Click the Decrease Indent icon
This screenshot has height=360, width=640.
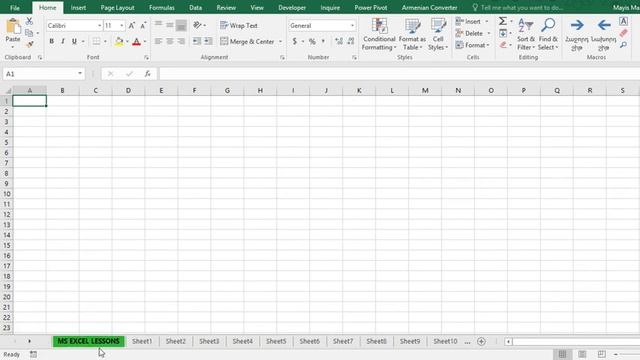(197, 41)
